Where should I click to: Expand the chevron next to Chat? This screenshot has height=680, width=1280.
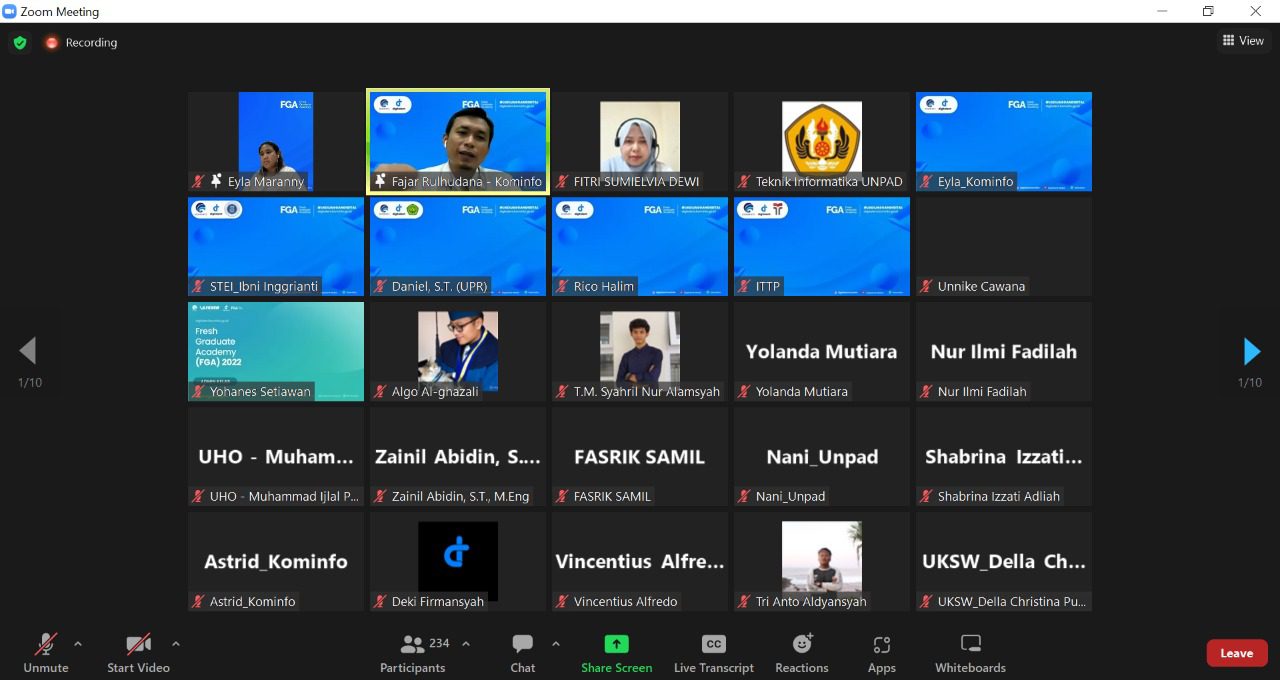pyautogui.click(x=556, y=644)
